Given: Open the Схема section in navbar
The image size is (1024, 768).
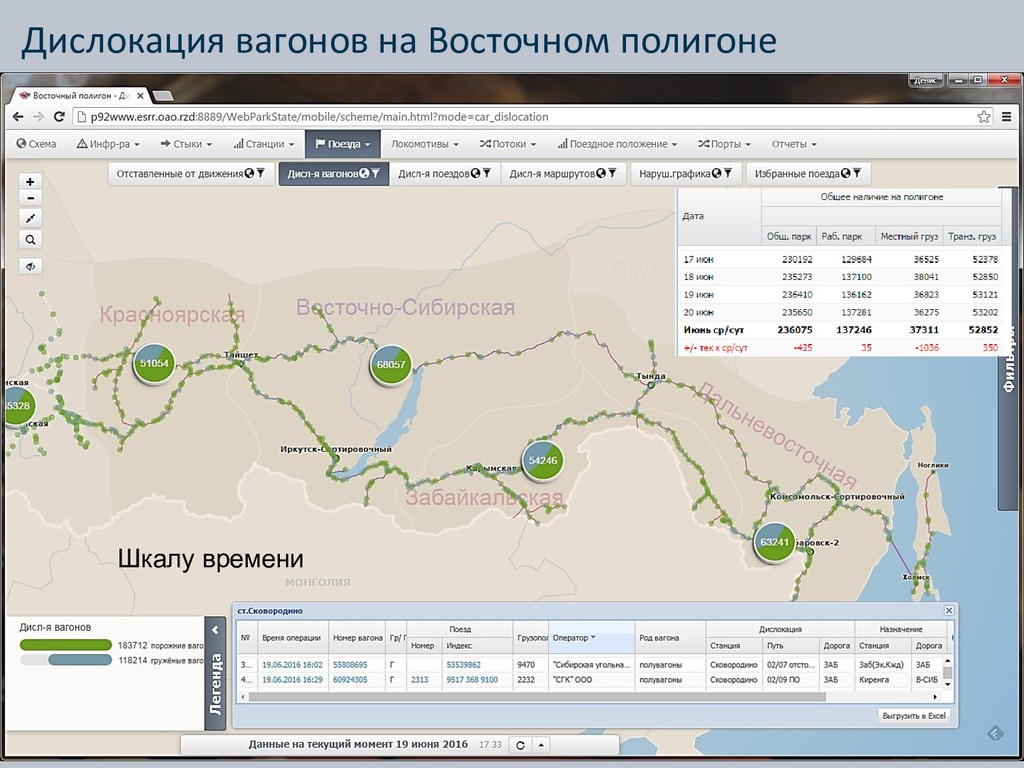Looking at the screenshot, I should (36, 144).
